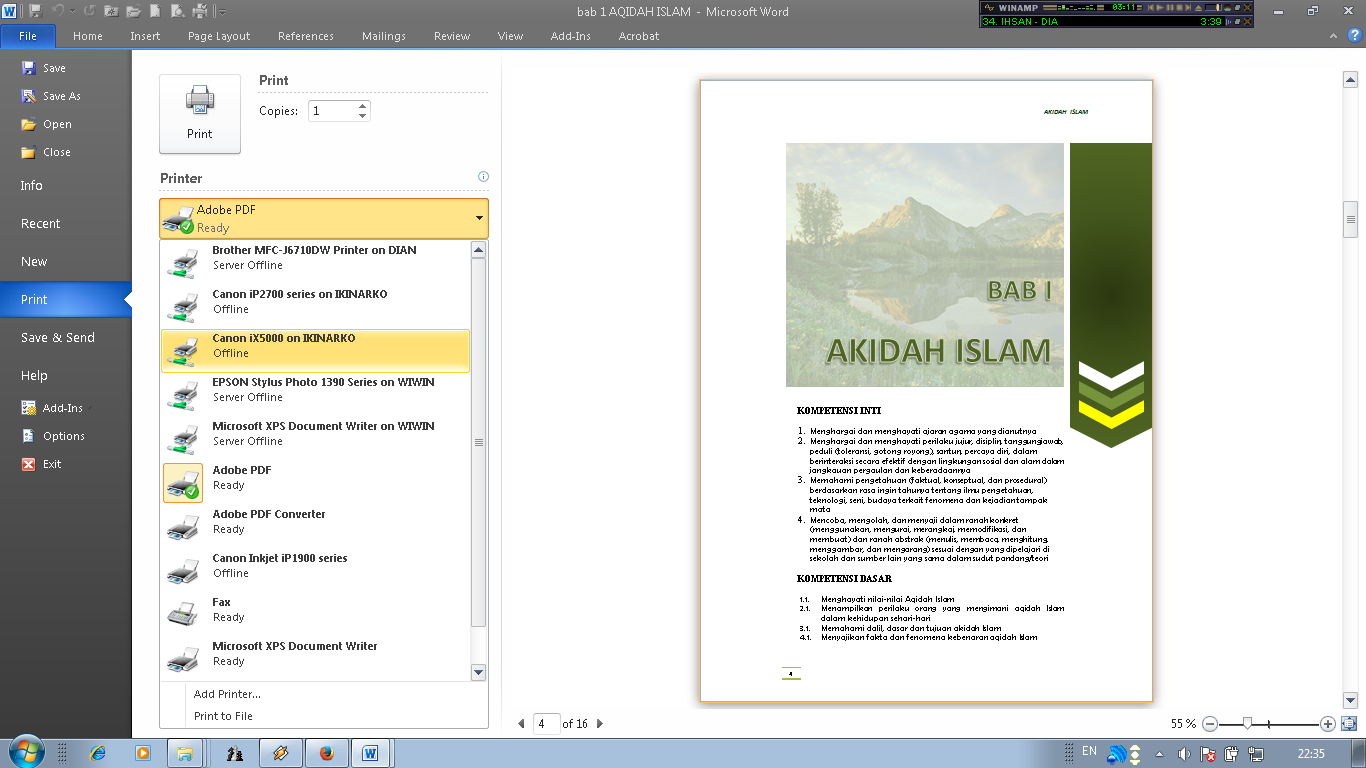1366x768 pixels.
Task: Switch to the Acrobat tab
Action: 639,36
